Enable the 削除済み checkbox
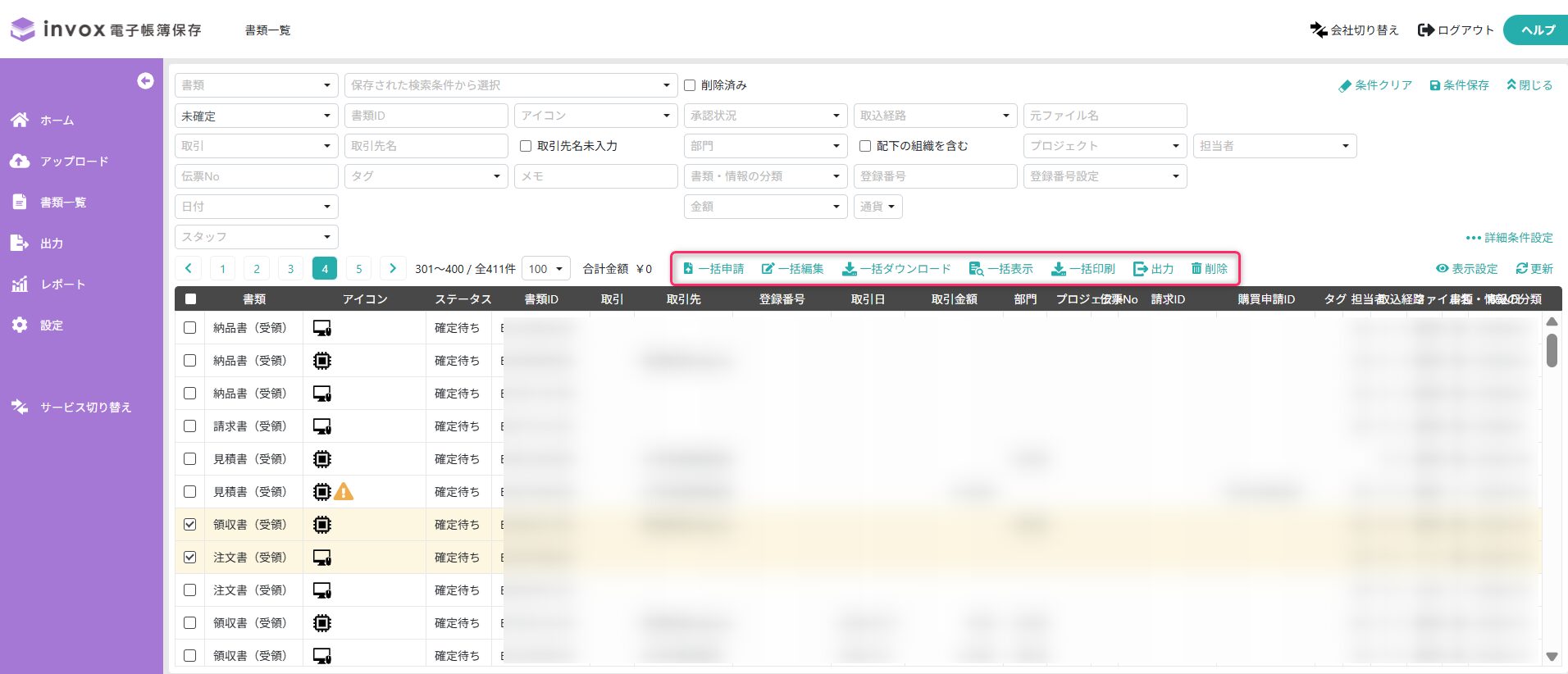This screenshot has width=1568, height=674. [690, 85]
